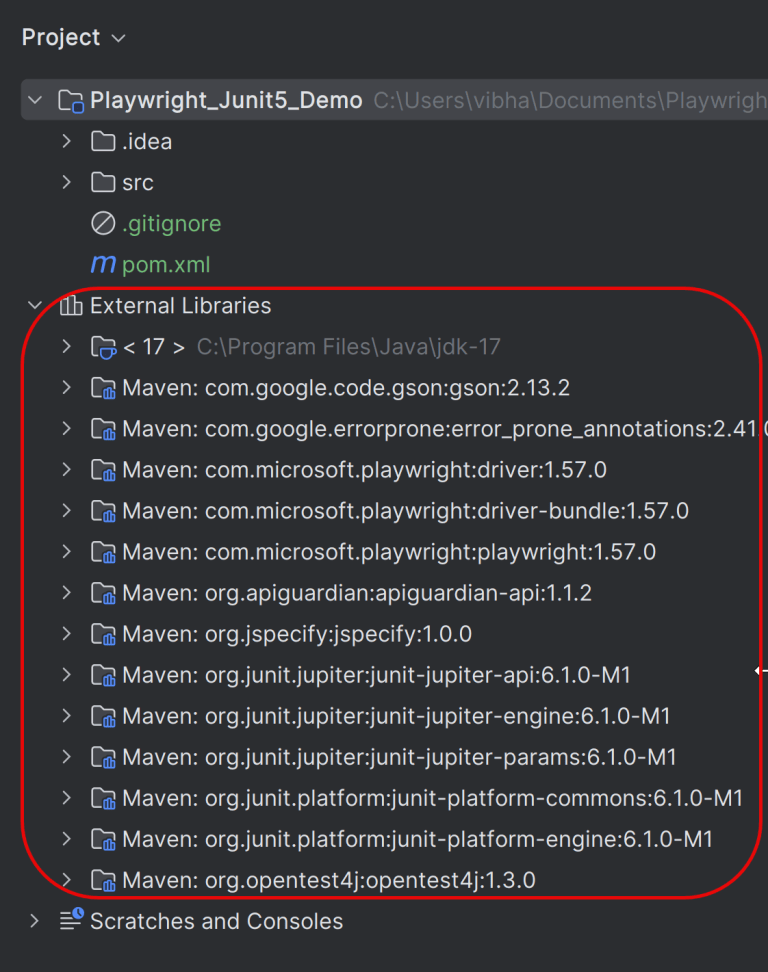The image size is (768, 972).
Task: Click apiguardian-api library folder icon
Action: click(x=104, y=593)
